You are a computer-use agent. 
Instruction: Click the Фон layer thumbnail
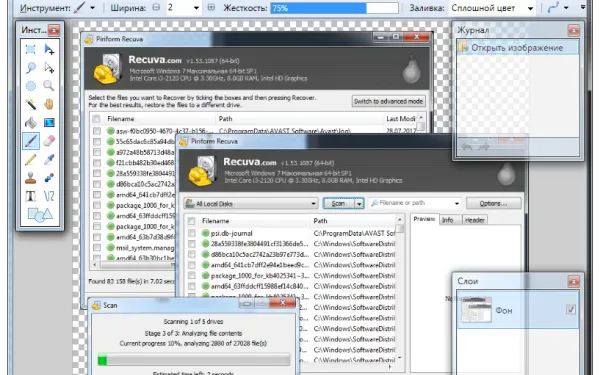point(476,310)
